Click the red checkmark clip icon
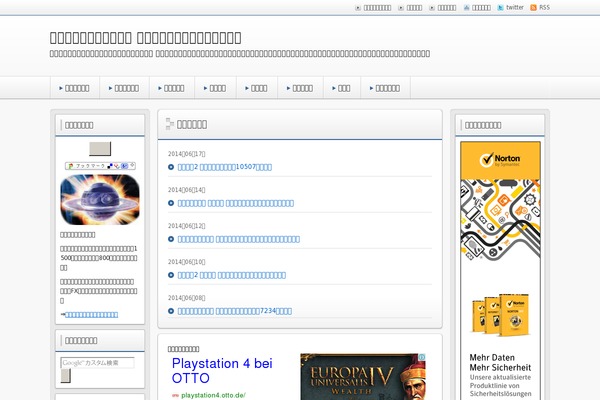600x400 pixels. (x=116, y=166)
